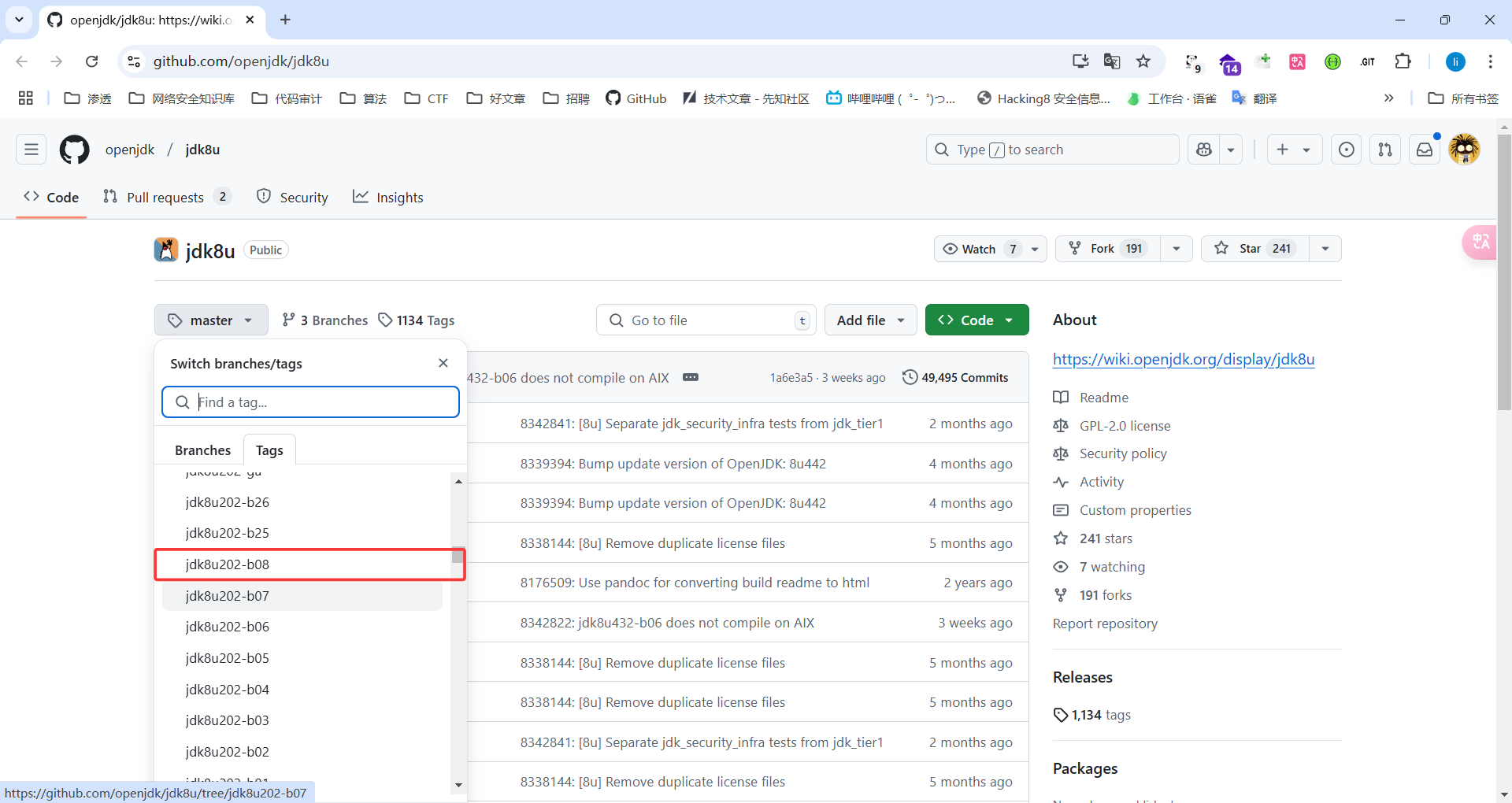Click the Type / to search box
This screenshot has height=803, width=1512.
point(1053,150)
